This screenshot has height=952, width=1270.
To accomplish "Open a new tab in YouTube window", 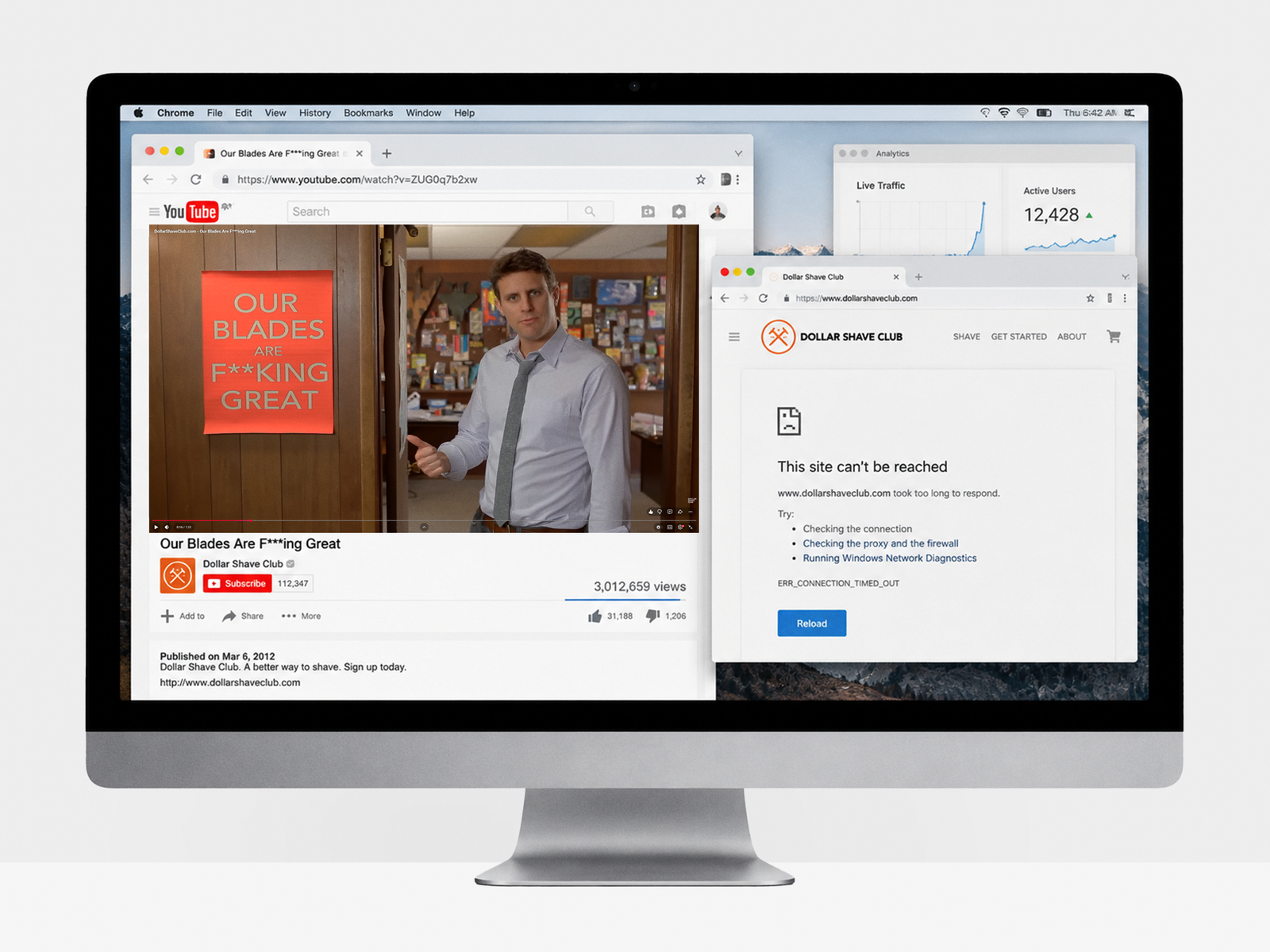I will click(x=387, y=153).
